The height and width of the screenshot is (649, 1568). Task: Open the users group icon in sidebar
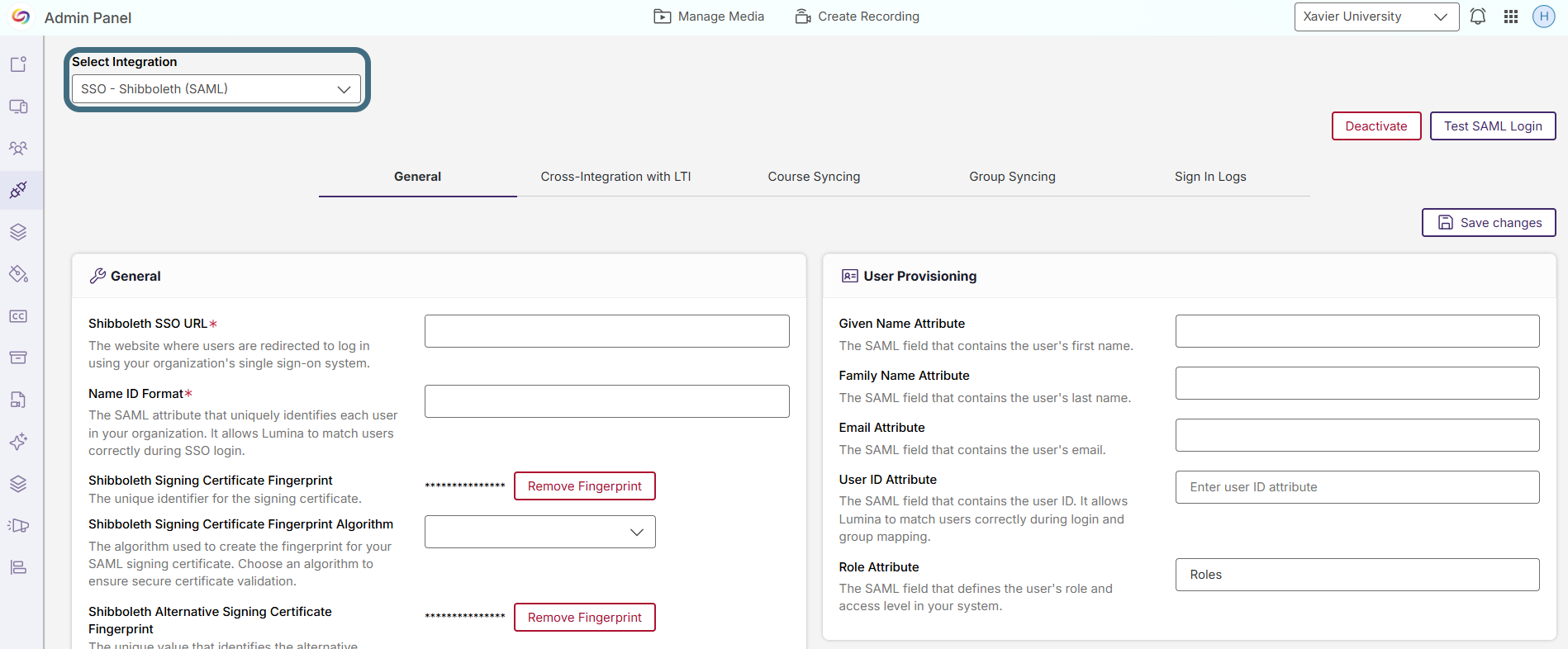(x=18, y=149)
